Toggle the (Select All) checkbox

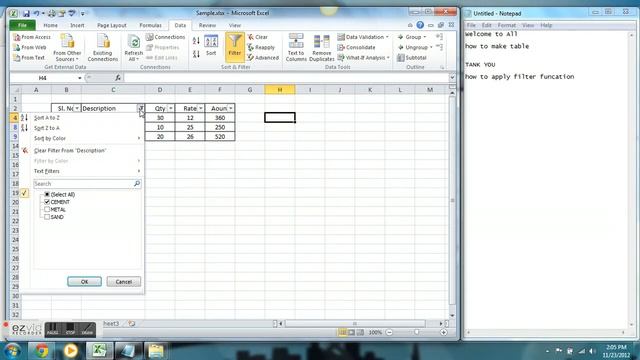tap(47, 195)
